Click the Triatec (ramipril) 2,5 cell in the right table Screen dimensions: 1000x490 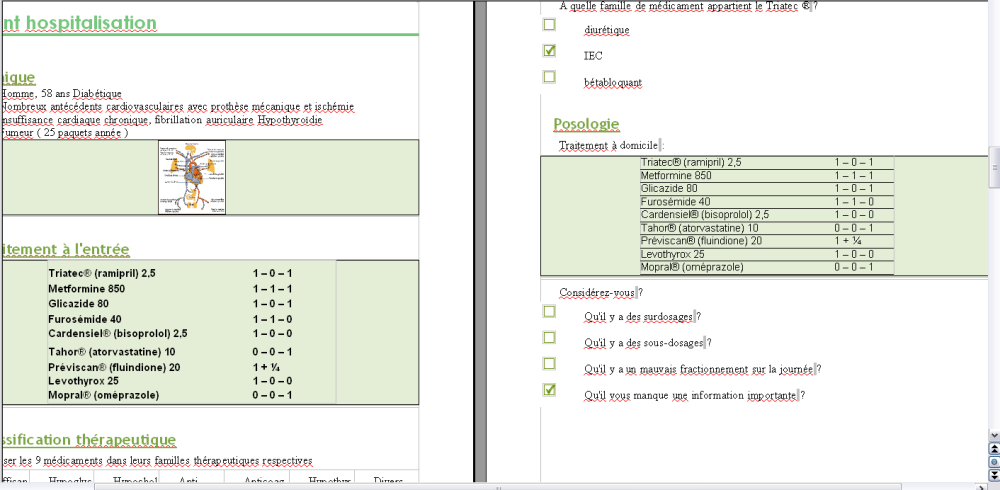[x=691, y=162]
